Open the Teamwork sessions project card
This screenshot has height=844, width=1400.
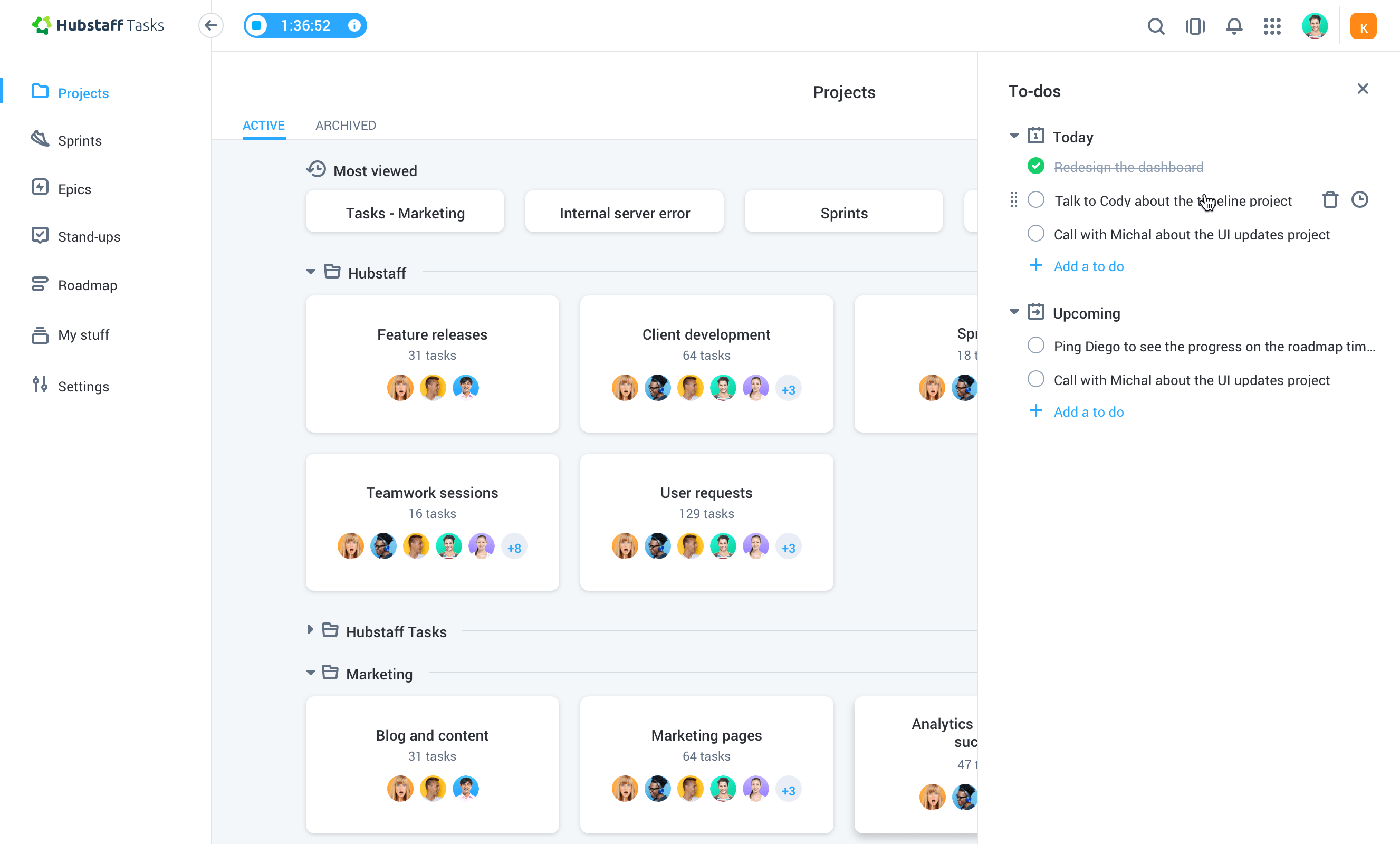433,522
